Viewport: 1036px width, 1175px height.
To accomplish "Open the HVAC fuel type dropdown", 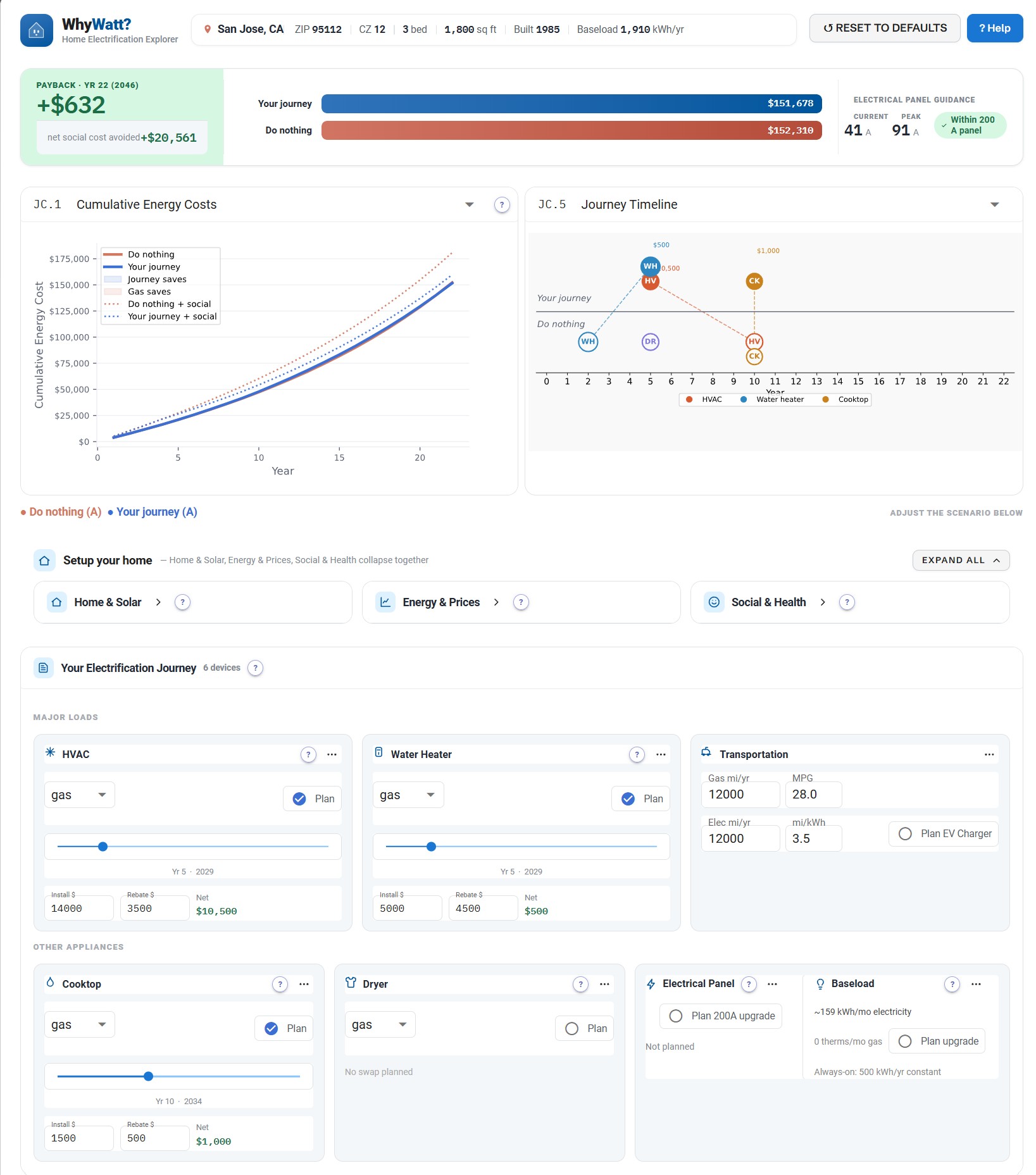I will coord(80,795).
